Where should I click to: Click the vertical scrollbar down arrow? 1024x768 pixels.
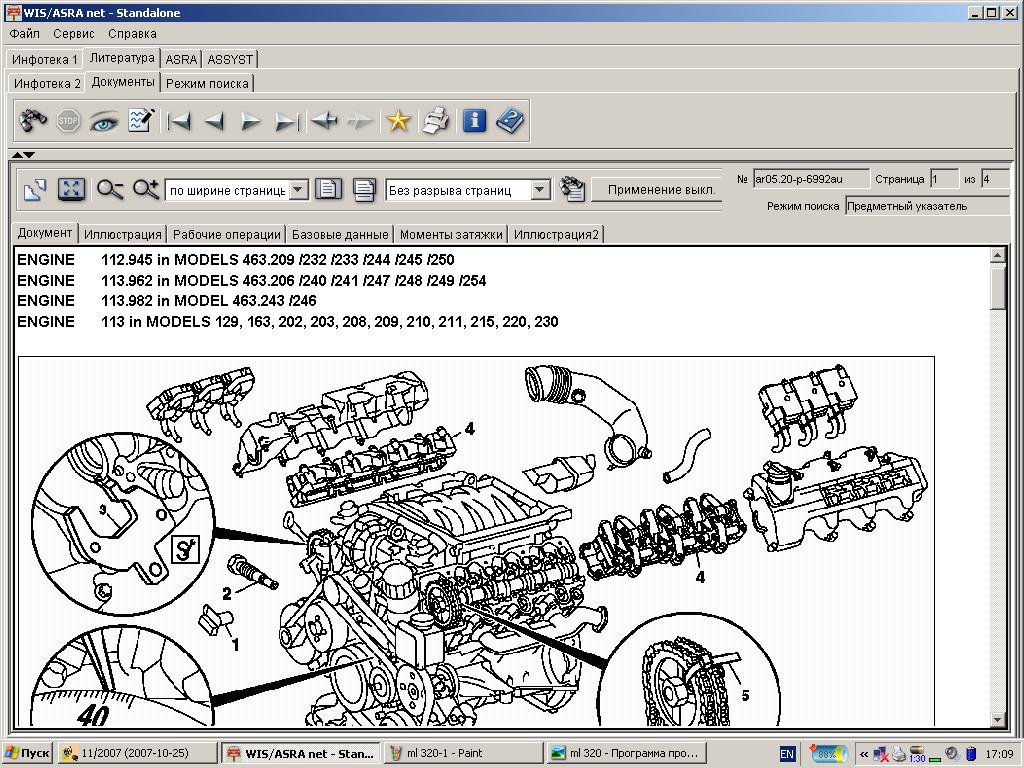click(997, 719)
